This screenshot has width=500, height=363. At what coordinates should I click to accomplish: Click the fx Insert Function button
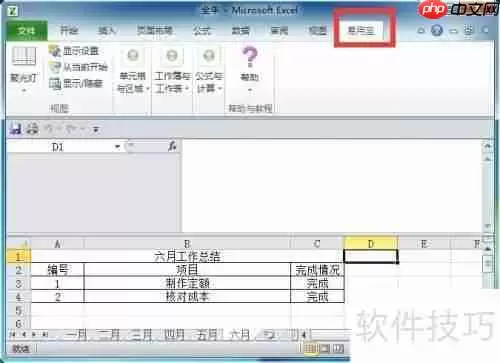172,147
